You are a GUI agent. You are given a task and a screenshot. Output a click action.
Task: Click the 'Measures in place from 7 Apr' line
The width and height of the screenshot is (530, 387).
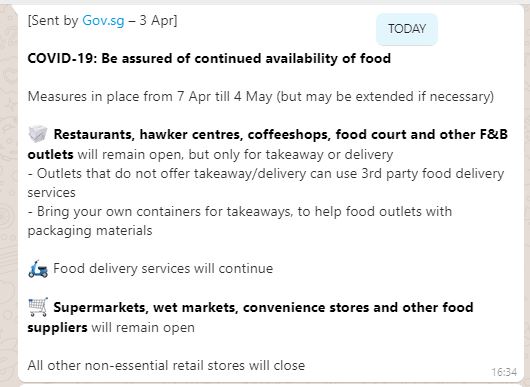pyautogui.click(x=261, y=97)
